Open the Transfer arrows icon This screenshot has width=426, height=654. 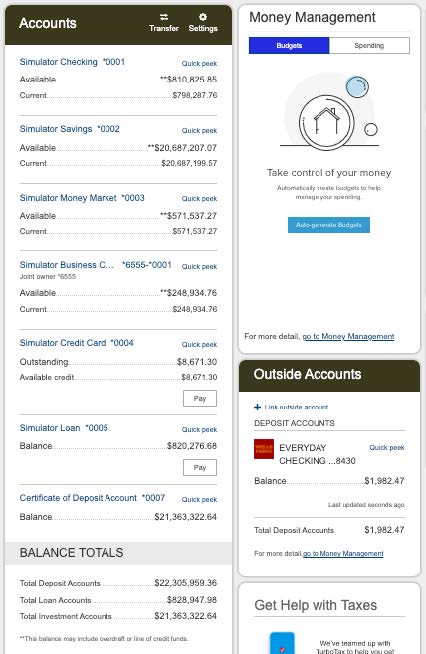(164, 17)
